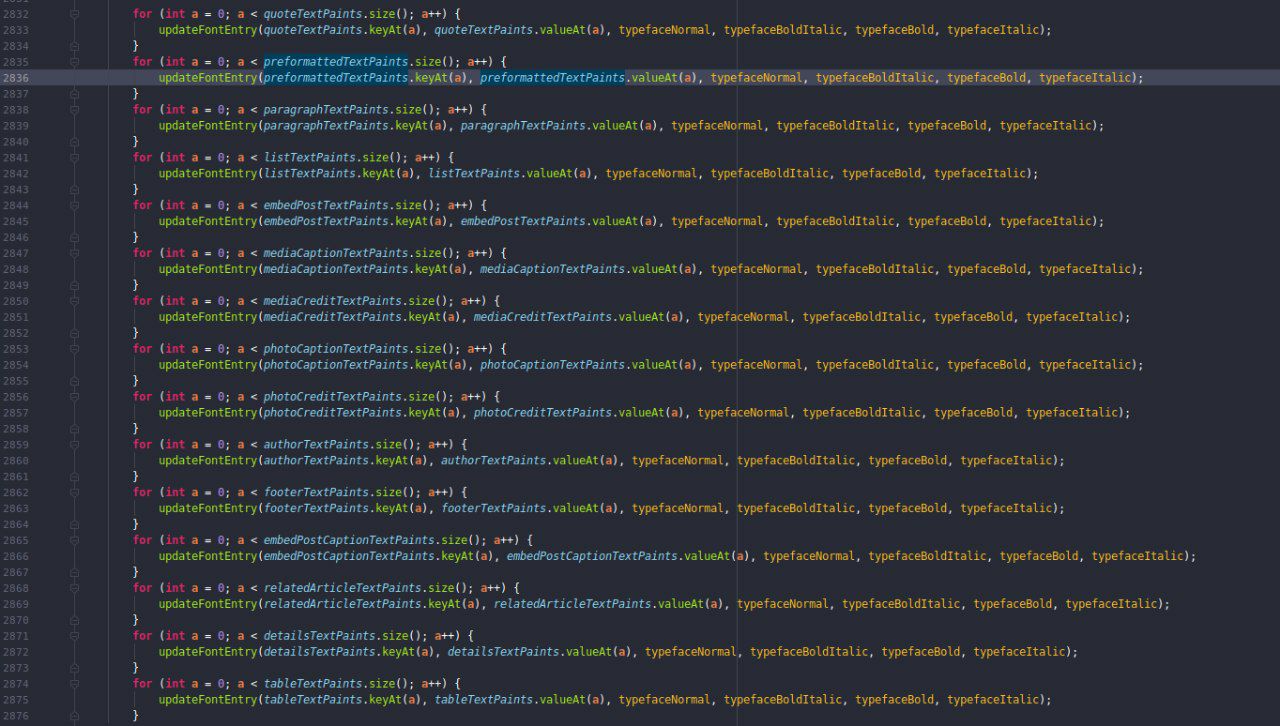Collapse the quoteTextPaints for loop fold marker
The height and width of the screenshot is (726, 1280).
[x=74, y=14]
